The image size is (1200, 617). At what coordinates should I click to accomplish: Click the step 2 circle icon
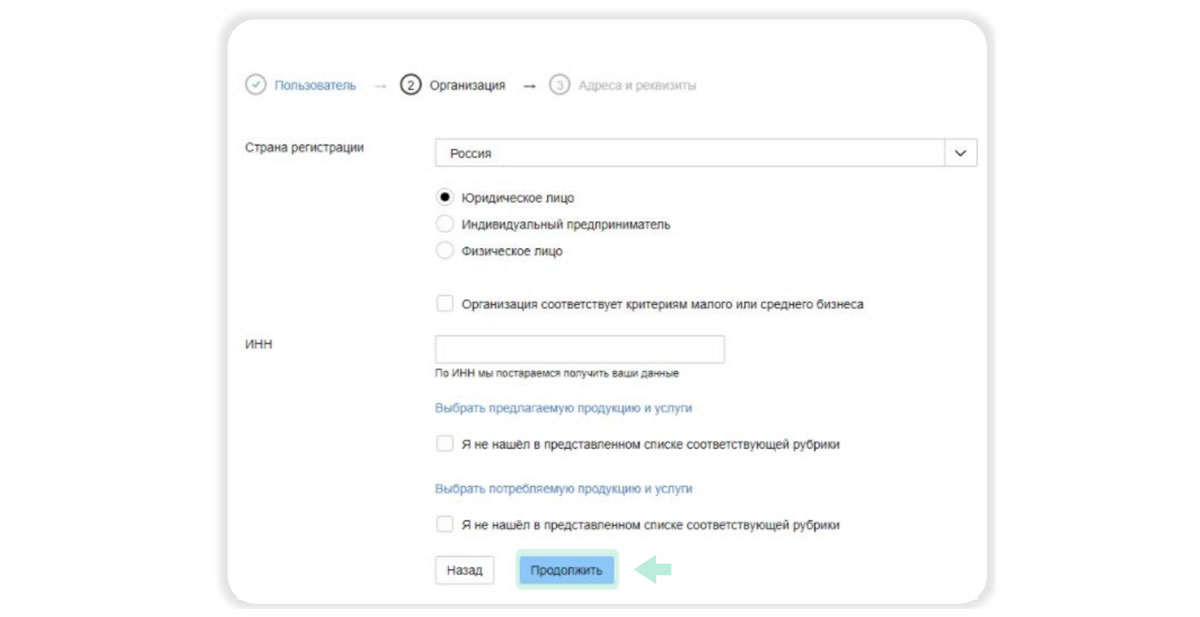410,85
